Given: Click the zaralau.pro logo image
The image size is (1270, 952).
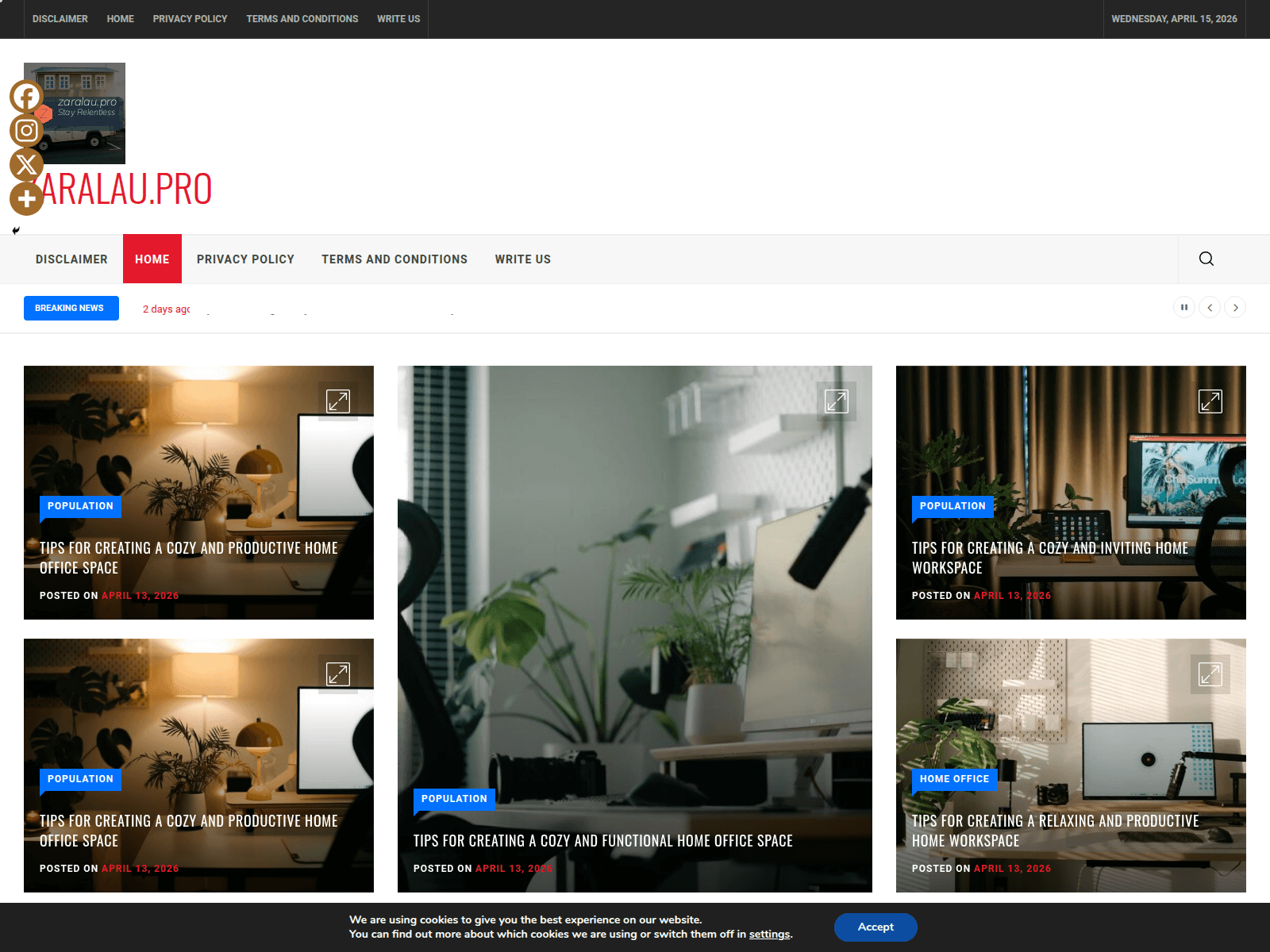Looking at the screenshot, I should (x=75, y=113).
